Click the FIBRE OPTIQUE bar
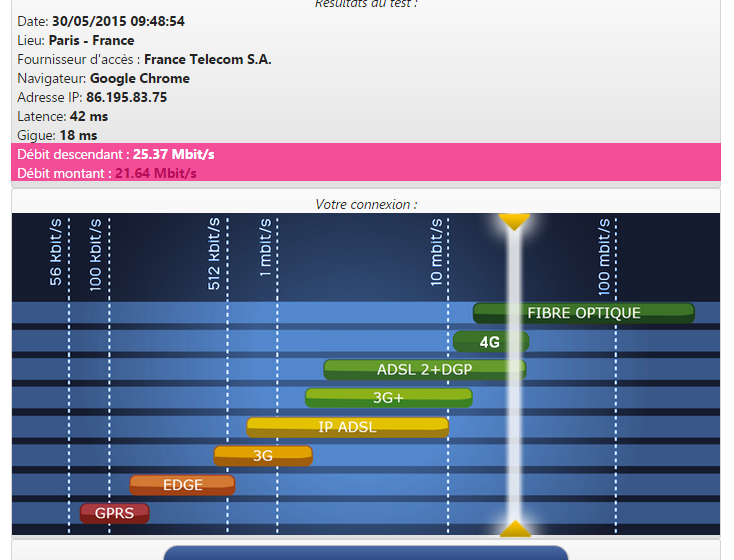 click(584, 313)
